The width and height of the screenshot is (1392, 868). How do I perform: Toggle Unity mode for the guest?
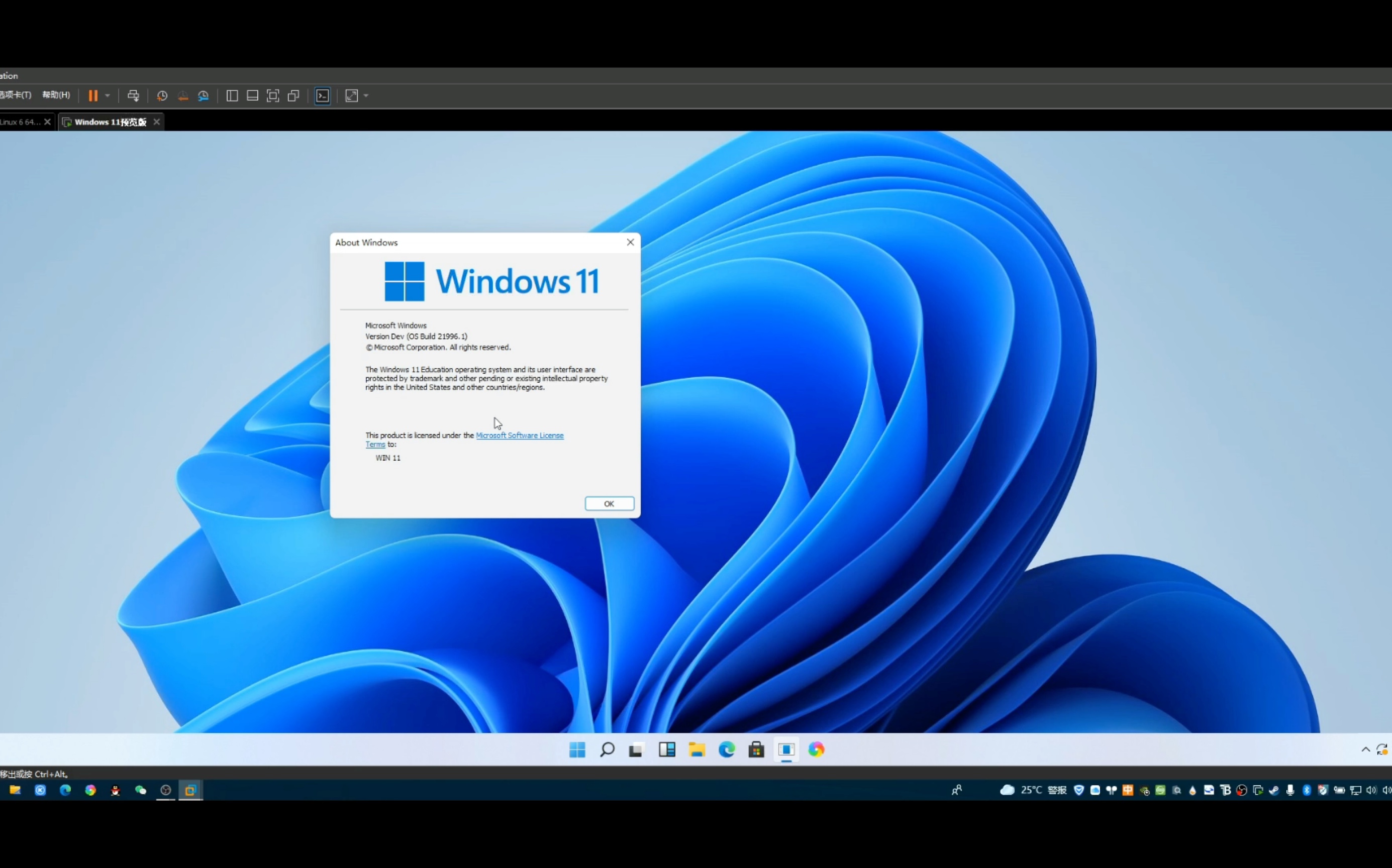[x=293, y=95]
